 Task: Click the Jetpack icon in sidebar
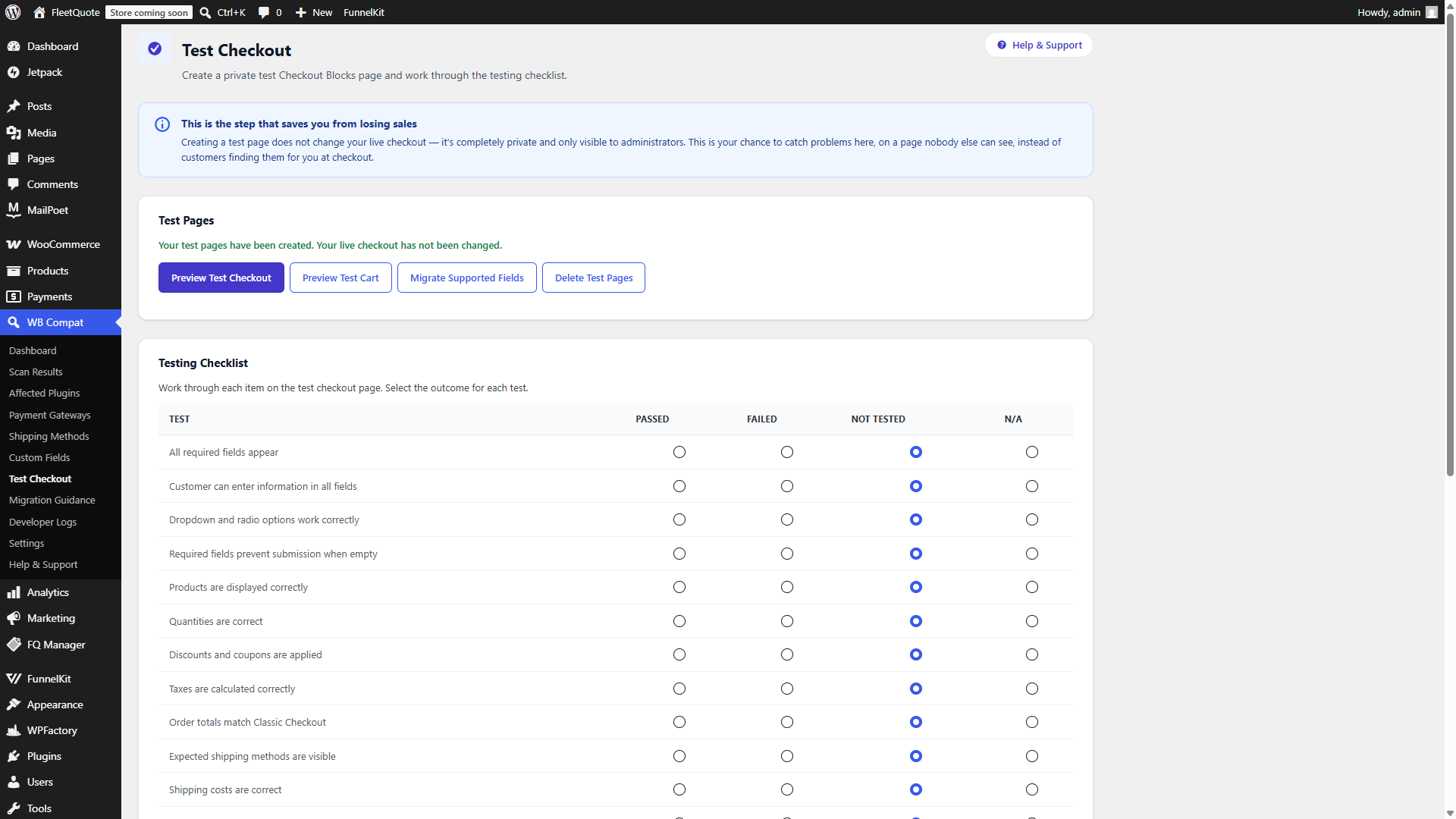pos(14,72)
